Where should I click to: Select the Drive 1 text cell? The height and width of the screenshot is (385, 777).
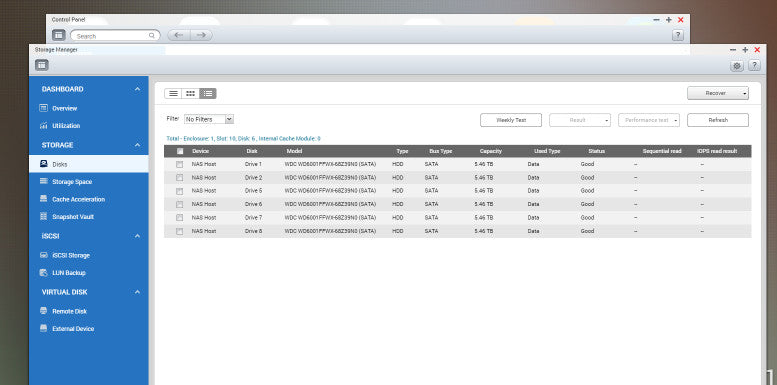[253, 164]
